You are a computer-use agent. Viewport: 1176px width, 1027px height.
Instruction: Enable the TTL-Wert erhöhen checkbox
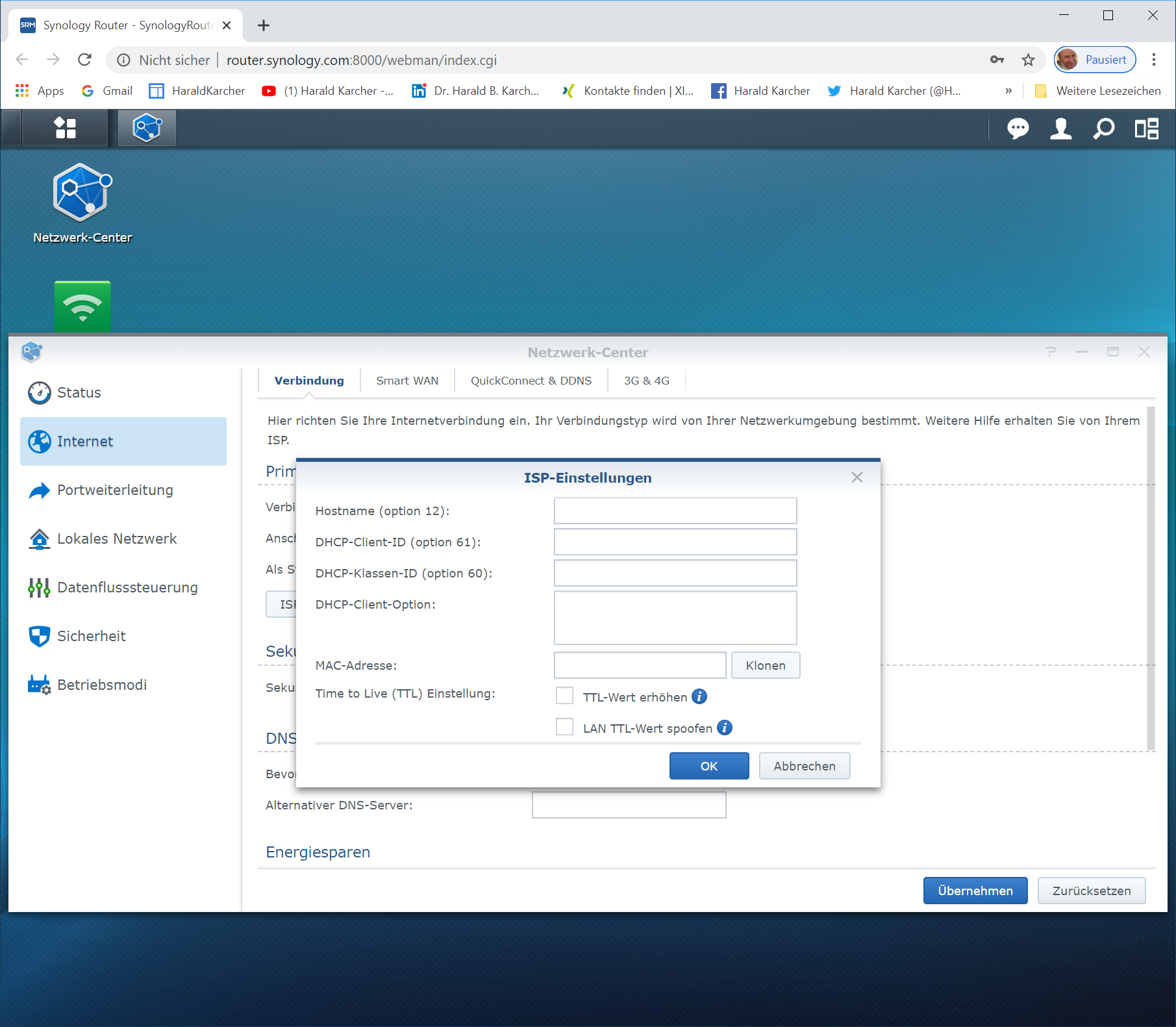click(564, 696)
